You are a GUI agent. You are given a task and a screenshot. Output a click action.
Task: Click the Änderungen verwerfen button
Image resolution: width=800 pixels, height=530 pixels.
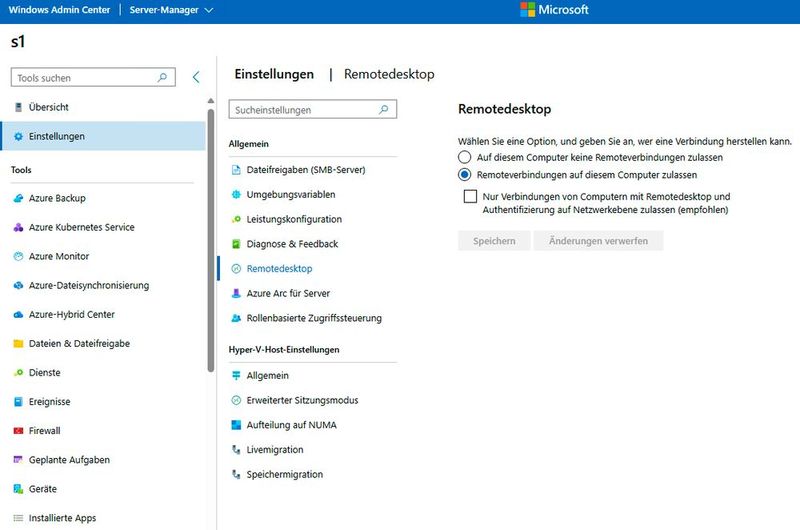tap(598, 241)
